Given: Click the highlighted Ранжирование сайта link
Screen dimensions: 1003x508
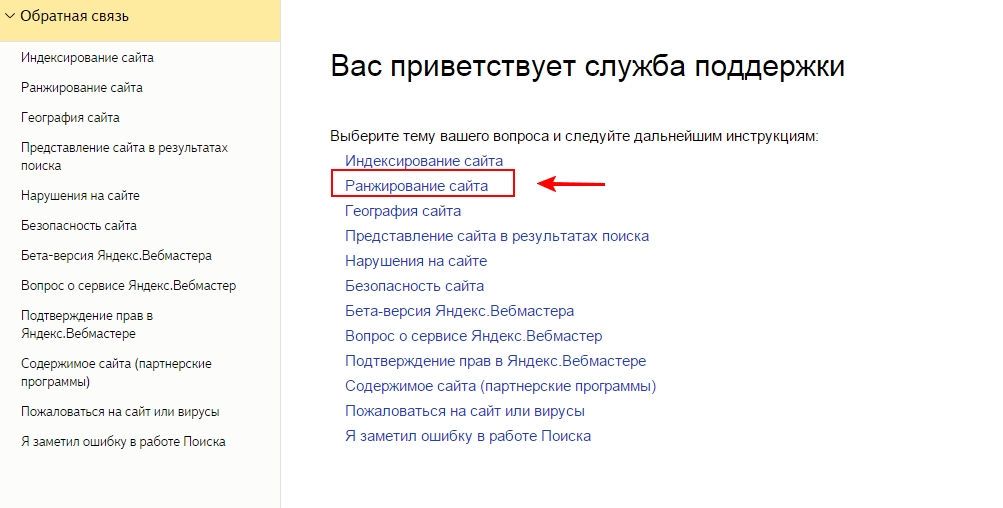Looking at the screenshot, I should pos(416,186).
